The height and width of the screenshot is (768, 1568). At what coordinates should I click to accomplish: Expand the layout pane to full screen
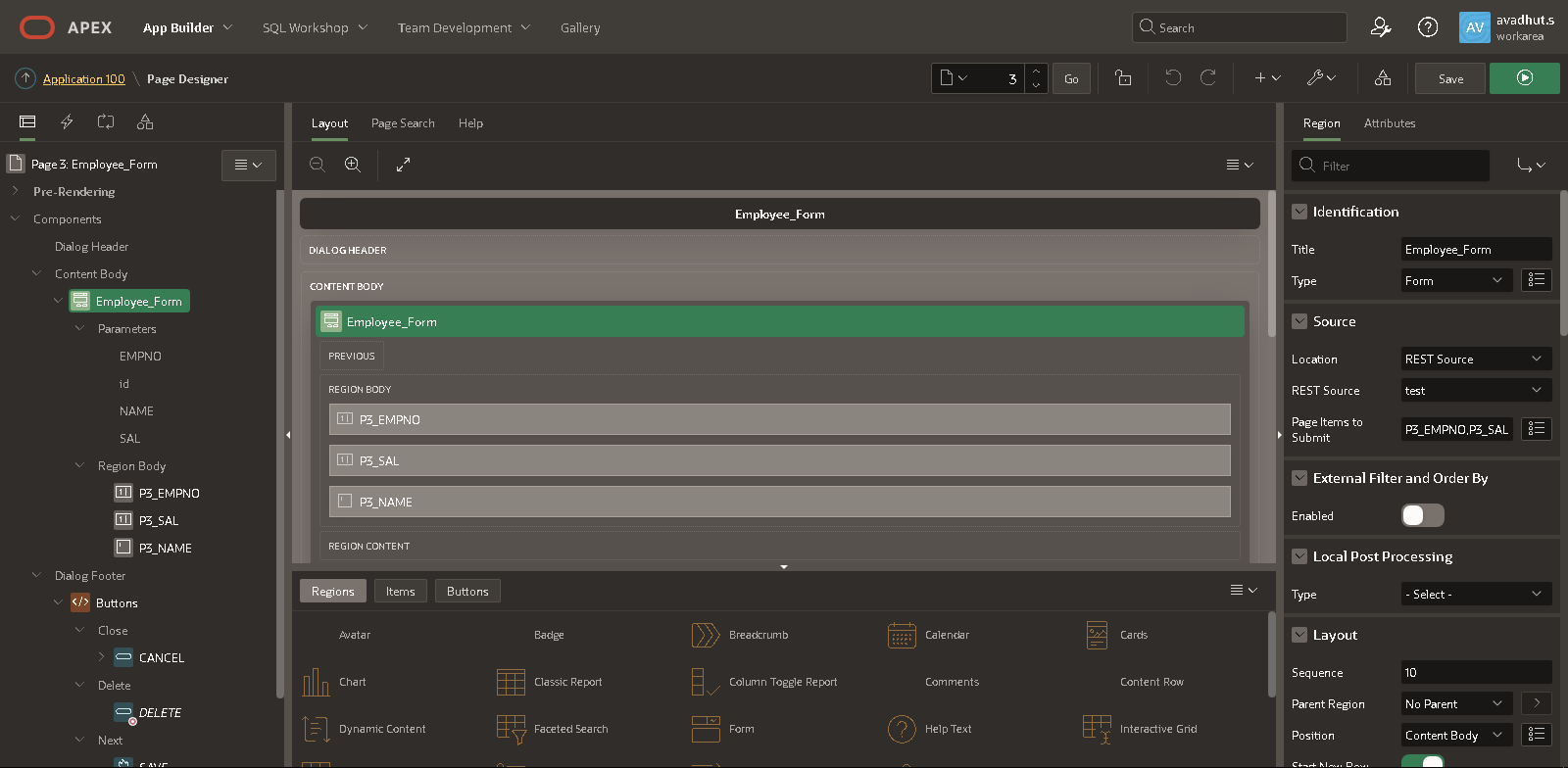(403, 165)
